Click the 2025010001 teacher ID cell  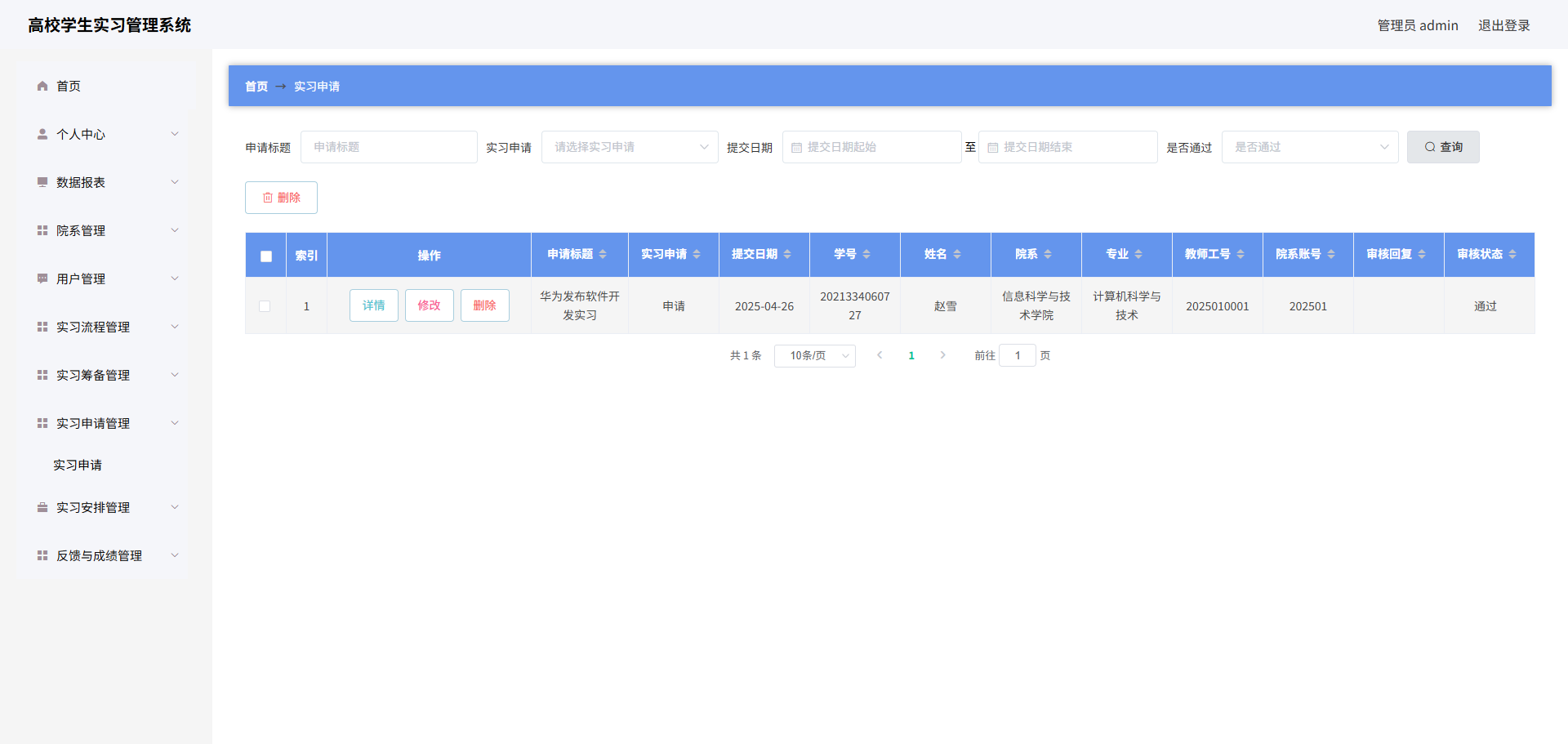point(1218,306)
